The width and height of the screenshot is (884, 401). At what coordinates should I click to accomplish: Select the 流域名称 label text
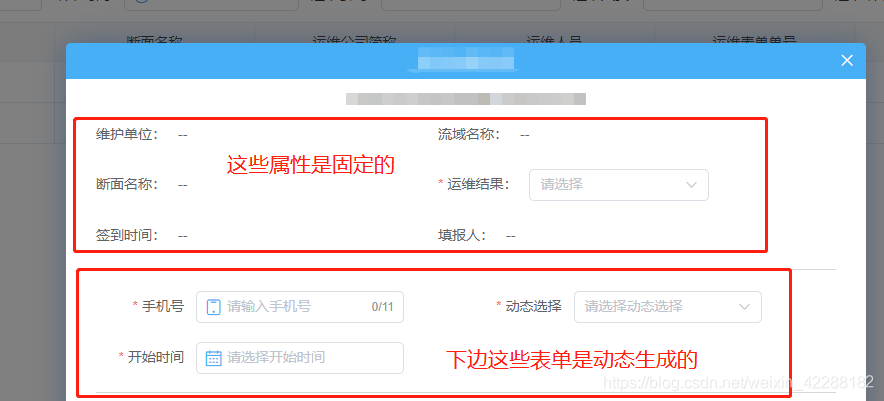(x=470, y=135)
